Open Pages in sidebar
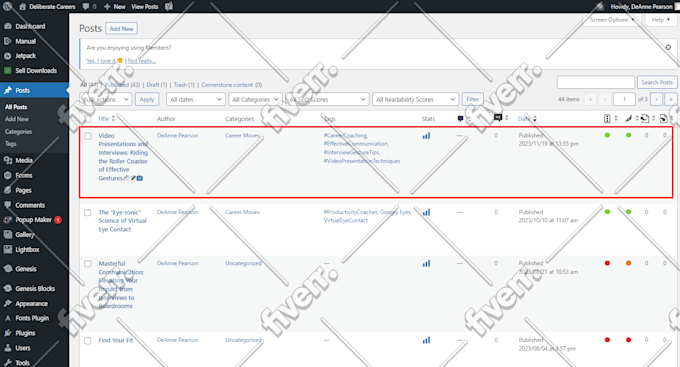 pos(23,190)
